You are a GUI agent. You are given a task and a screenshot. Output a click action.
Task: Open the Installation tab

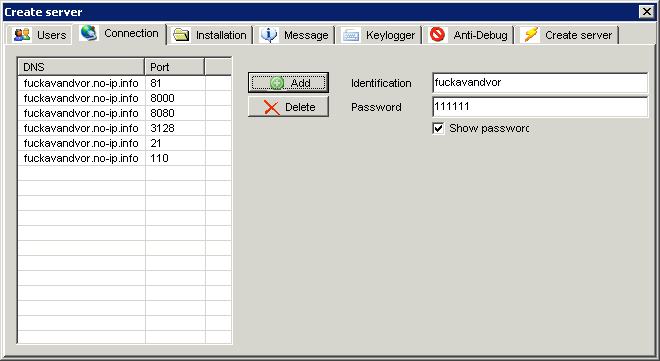point(210,35)
